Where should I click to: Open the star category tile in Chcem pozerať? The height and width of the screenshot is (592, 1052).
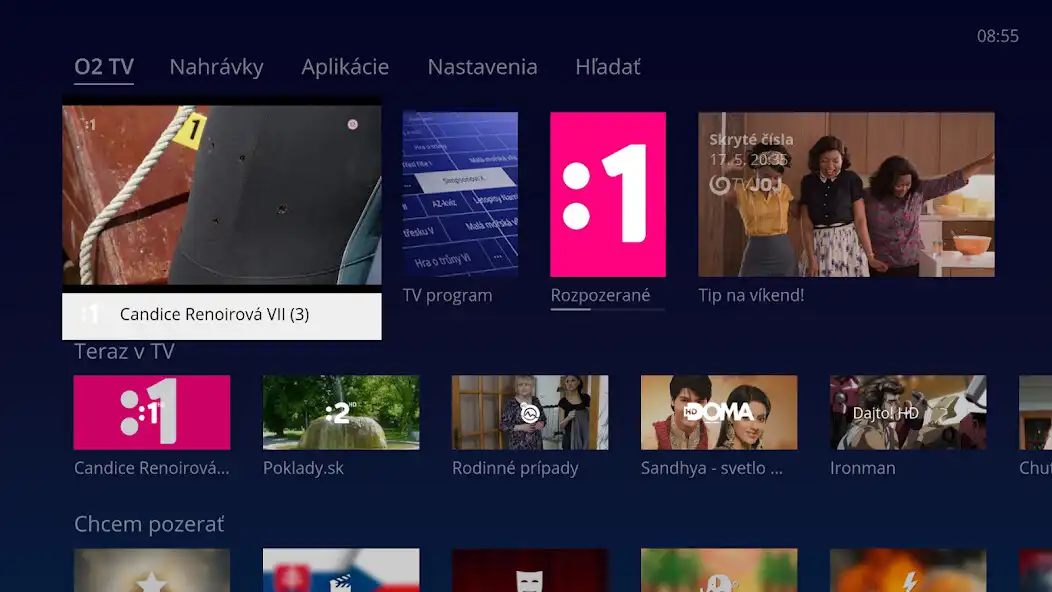[x=152, y=571]
